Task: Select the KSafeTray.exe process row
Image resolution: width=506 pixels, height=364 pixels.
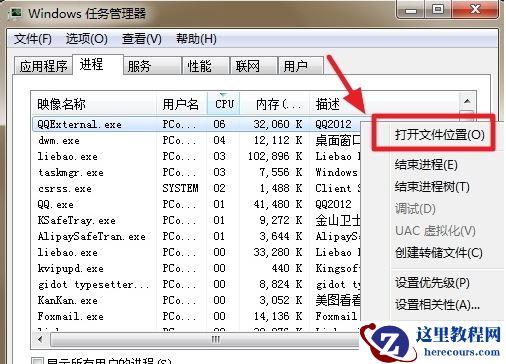Action: pos(197,220)
